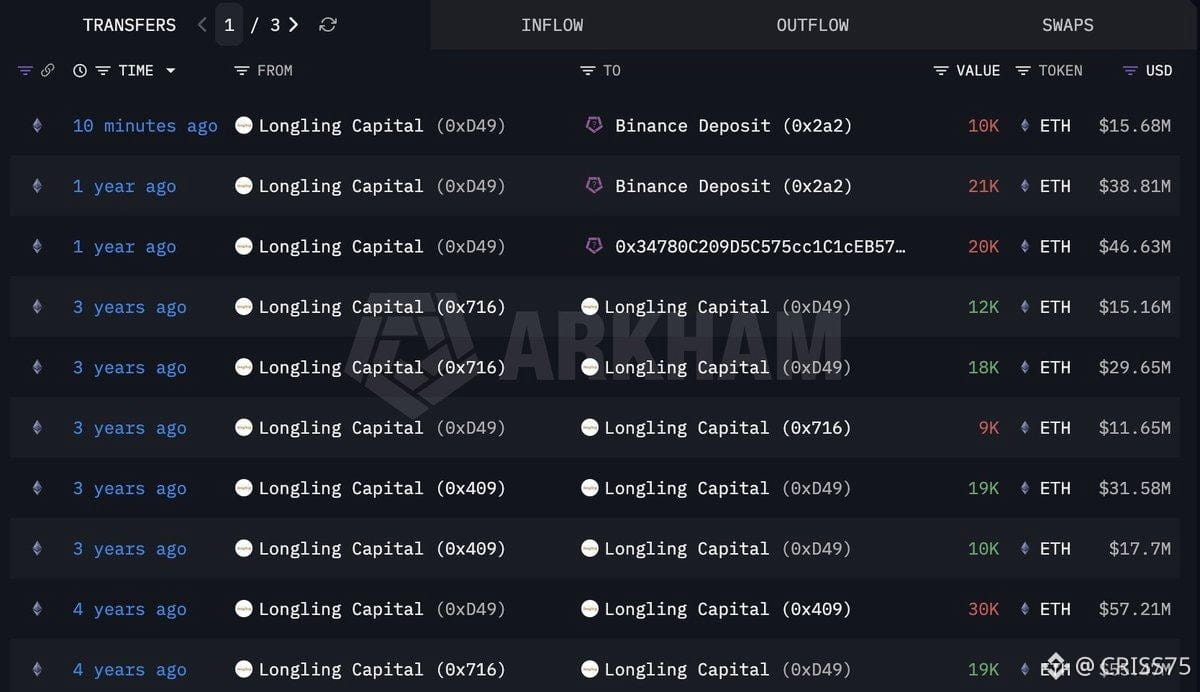Open the TO column filter
This screenshot has height=692, width=1200.
coord(588,70)
